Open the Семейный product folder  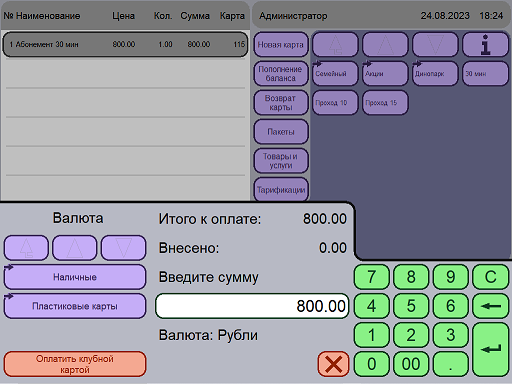[335, 73]
